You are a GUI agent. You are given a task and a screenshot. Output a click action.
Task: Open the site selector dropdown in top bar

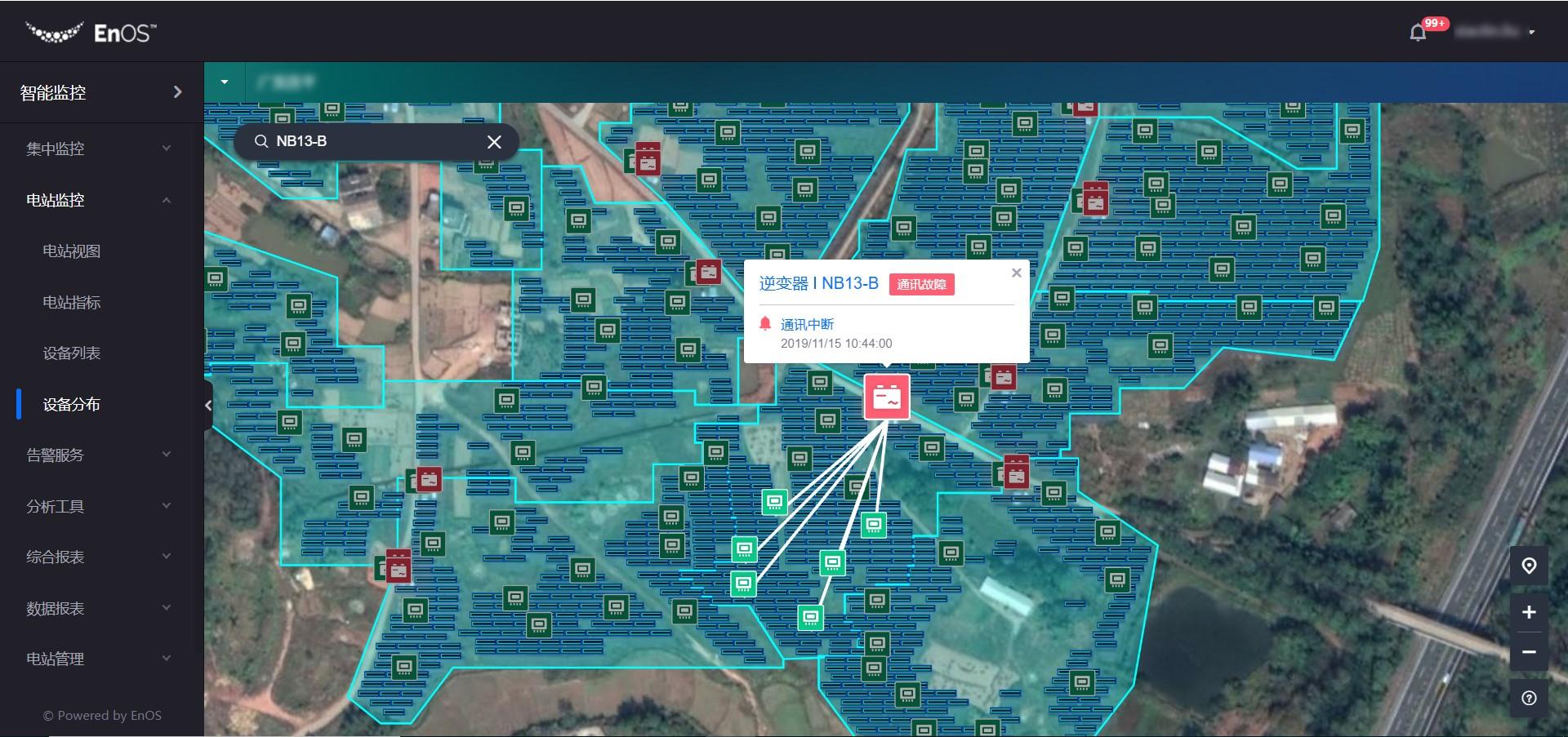(x=225, y=82)
